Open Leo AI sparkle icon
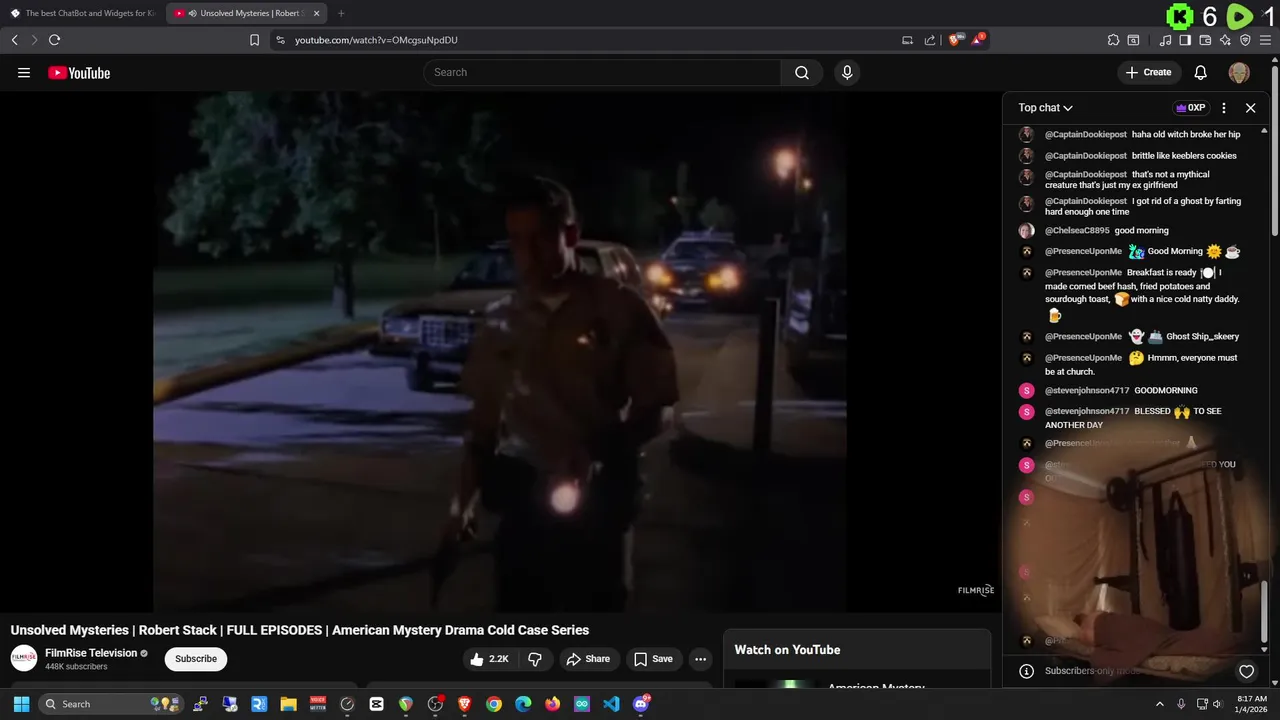1280x720 pixels. 1225,40
